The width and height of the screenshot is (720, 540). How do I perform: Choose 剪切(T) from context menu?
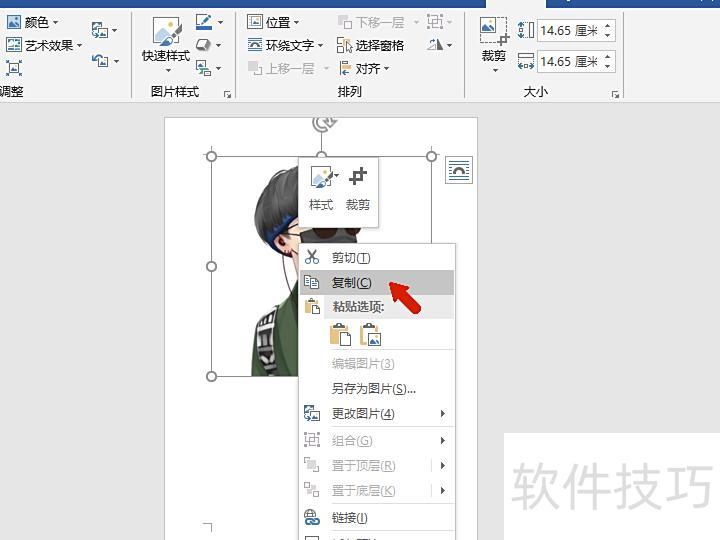click(377, 258)
